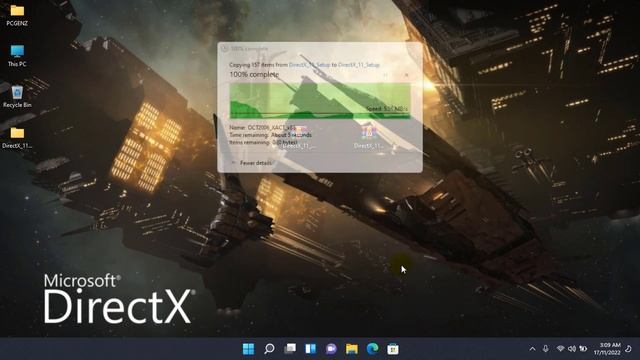Click the battery tray icon
Screen dimensions: 640x360
click(583, 349)
